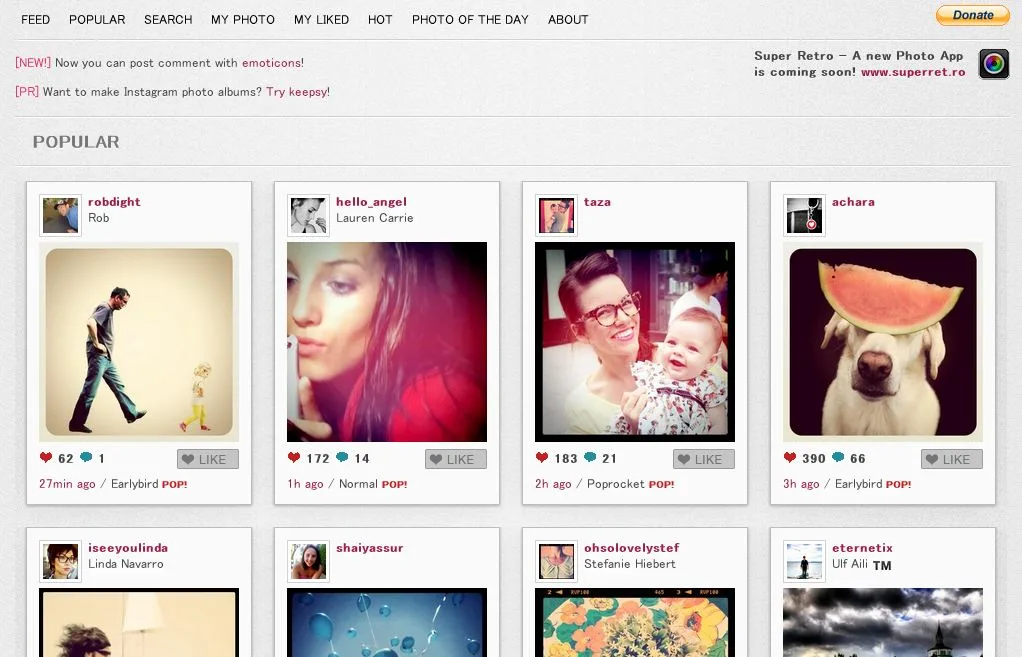Follow the 'Try keepsy' link
This screenshot has width=1022, height=657.
coord(296,92)
